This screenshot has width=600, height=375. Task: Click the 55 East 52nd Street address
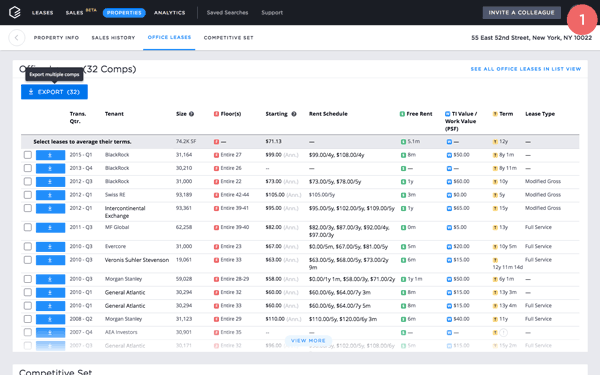coord(532,38)
